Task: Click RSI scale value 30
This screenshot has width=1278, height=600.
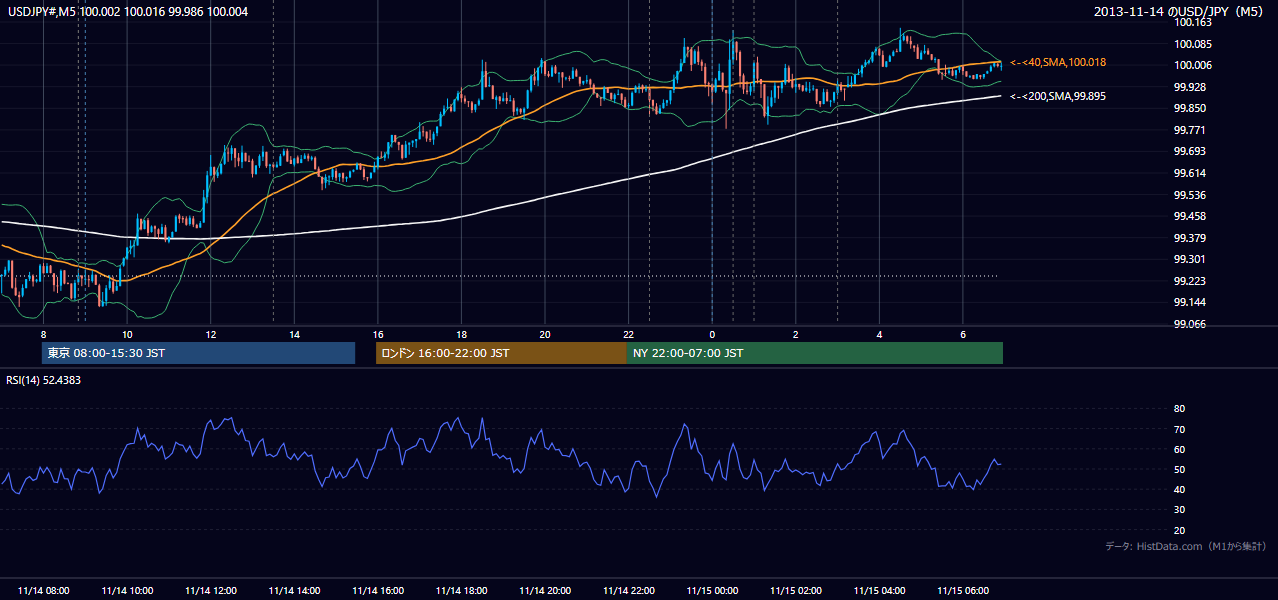Action: pos(1180,510)
